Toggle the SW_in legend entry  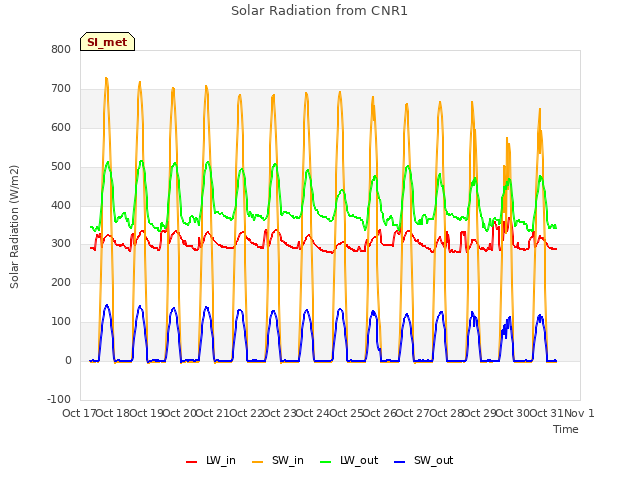[278, 460]
